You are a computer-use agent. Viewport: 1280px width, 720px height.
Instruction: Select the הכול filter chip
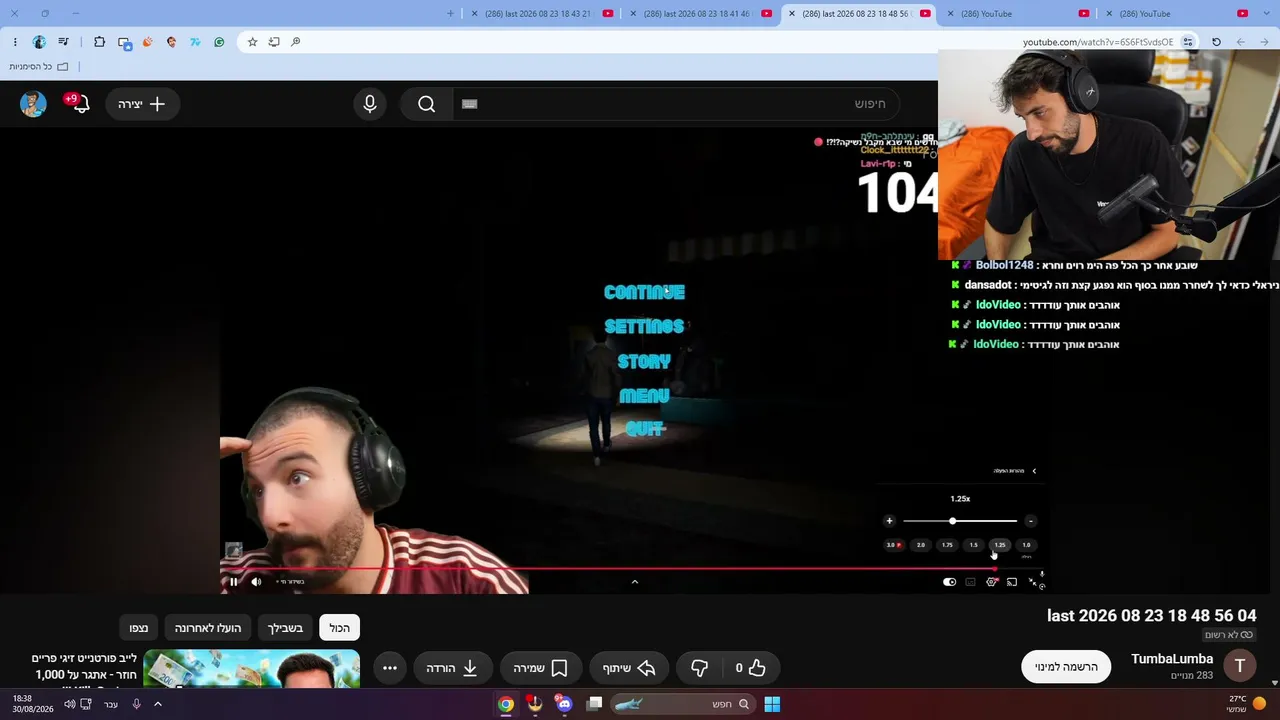point(340,628)
